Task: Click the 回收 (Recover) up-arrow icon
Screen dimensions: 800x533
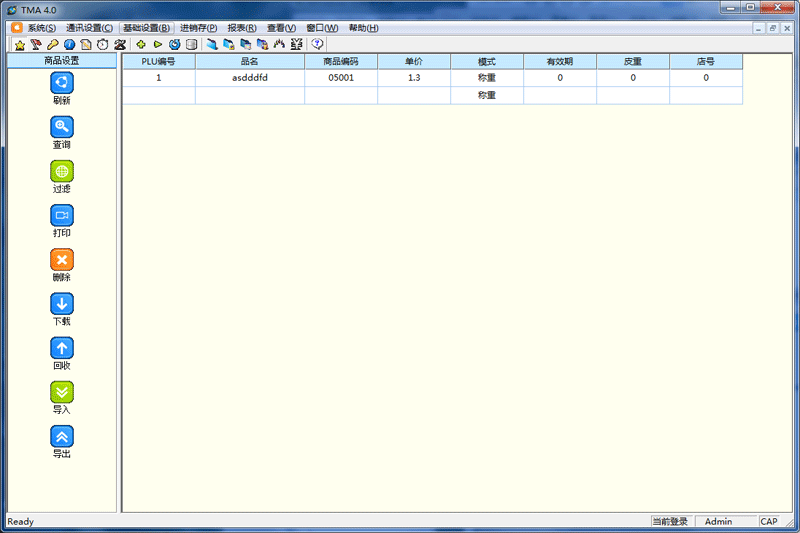Action: (62, 348)
